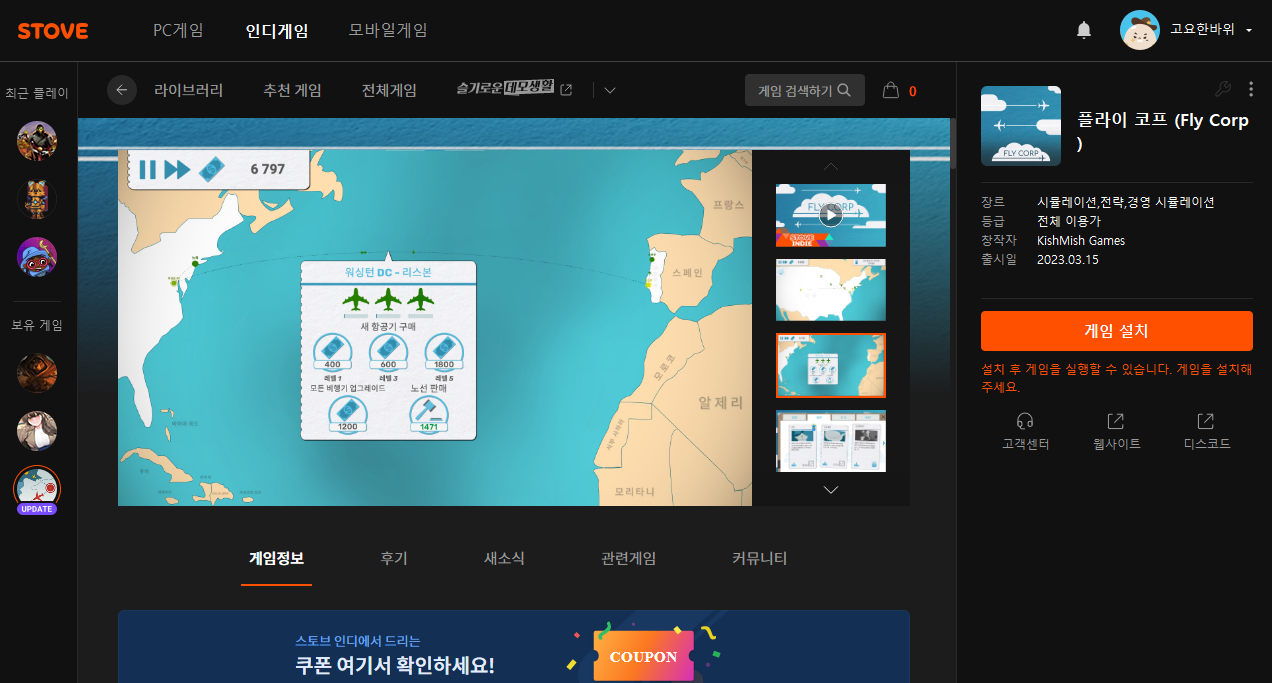Expand the navigation chevron dropdown
This screenshot has width=1272, height=683.
(x=610, y=91)
